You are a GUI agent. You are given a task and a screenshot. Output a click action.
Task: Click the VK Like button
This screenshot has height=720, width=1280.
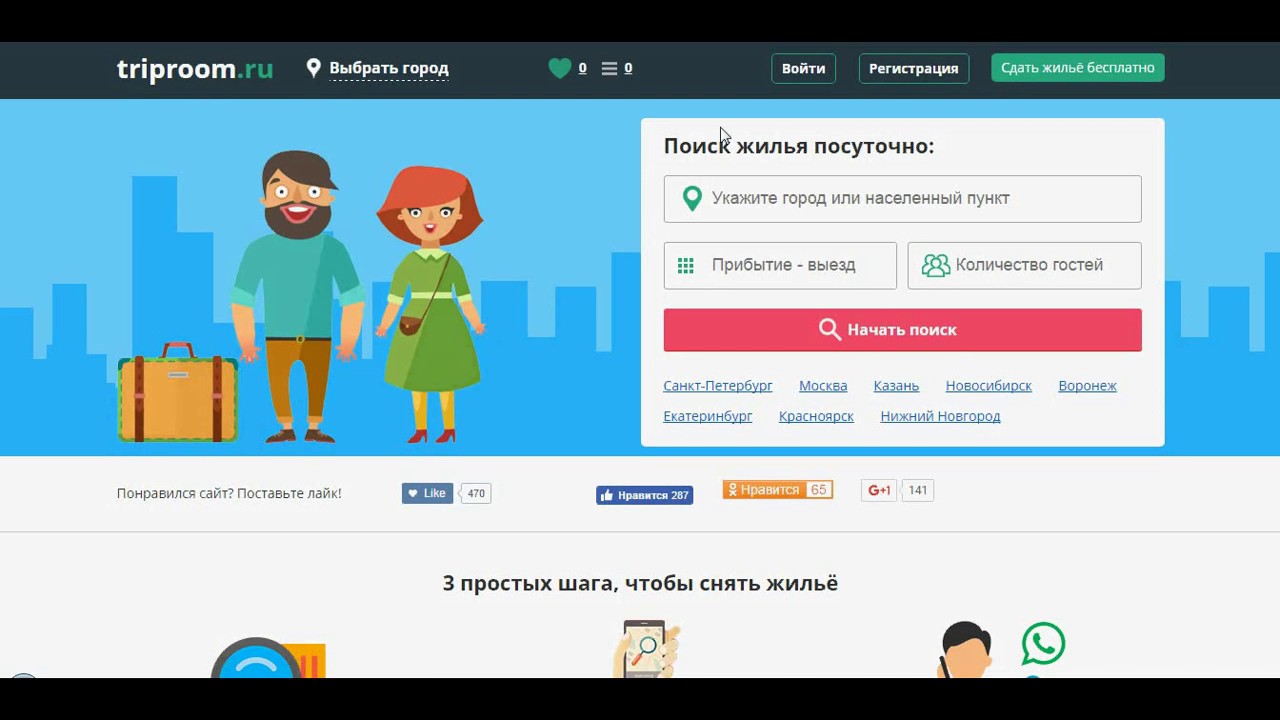tap(427, 493)
